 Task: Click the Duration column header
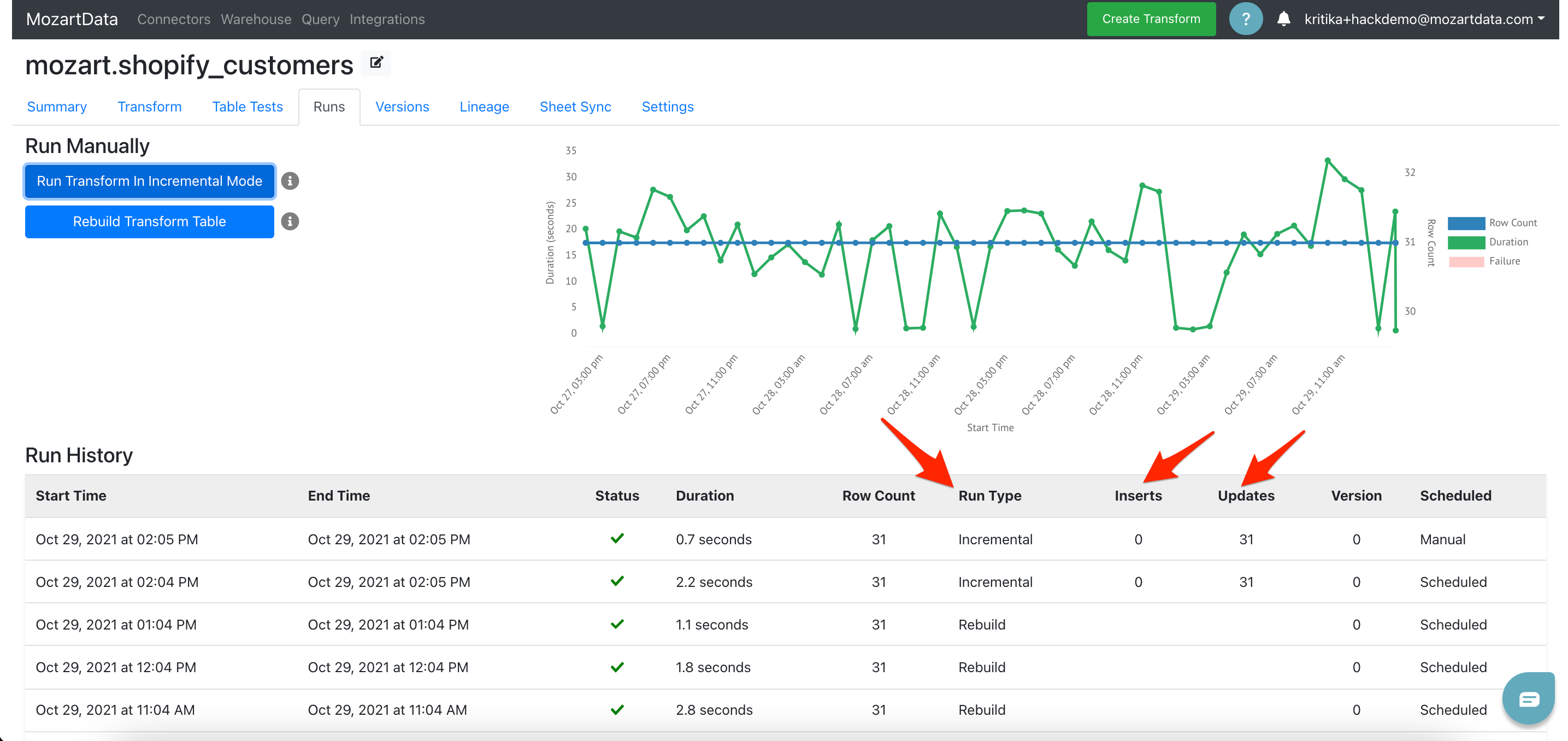[x=704, y=496]
